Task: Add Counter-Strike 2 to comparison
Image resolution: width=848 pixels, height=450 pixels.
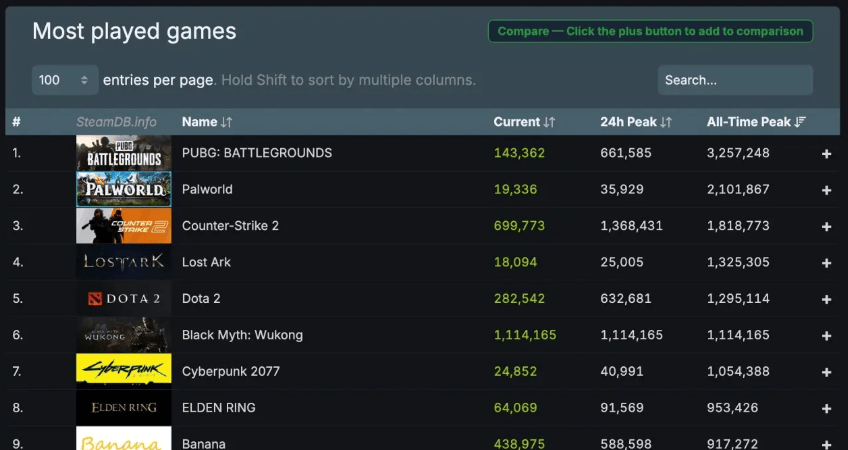Action: coord(826,227)
